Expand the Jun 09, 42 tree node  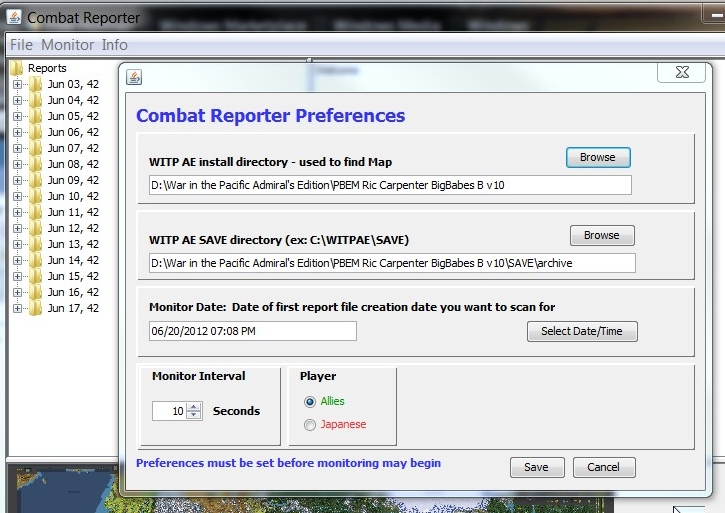tap(18, 180)
